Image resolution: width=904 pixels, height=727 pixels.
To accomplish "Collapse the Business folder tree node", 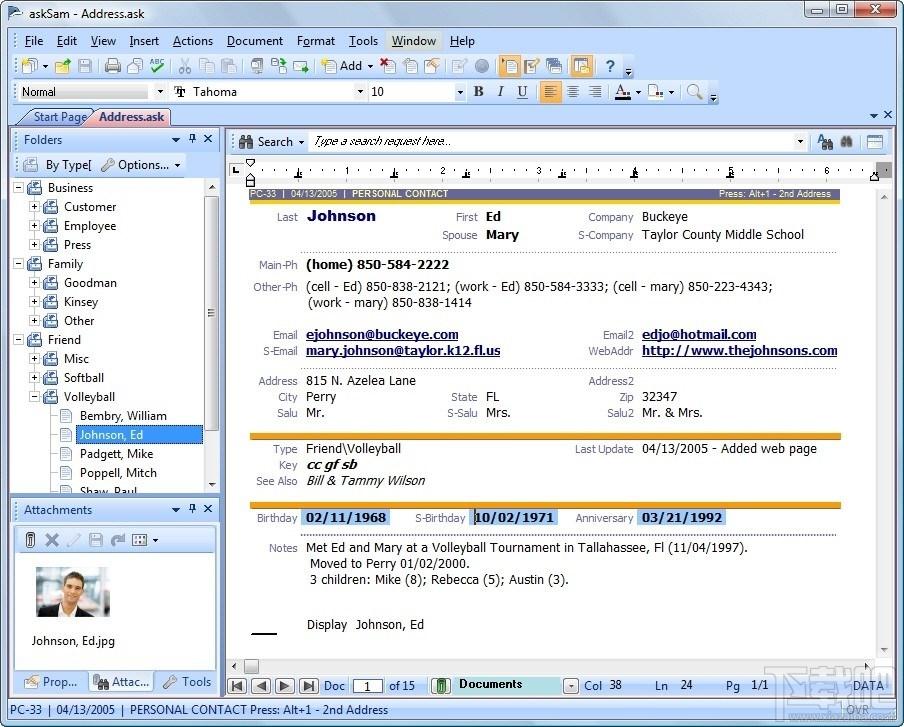I will click(18, 188).
